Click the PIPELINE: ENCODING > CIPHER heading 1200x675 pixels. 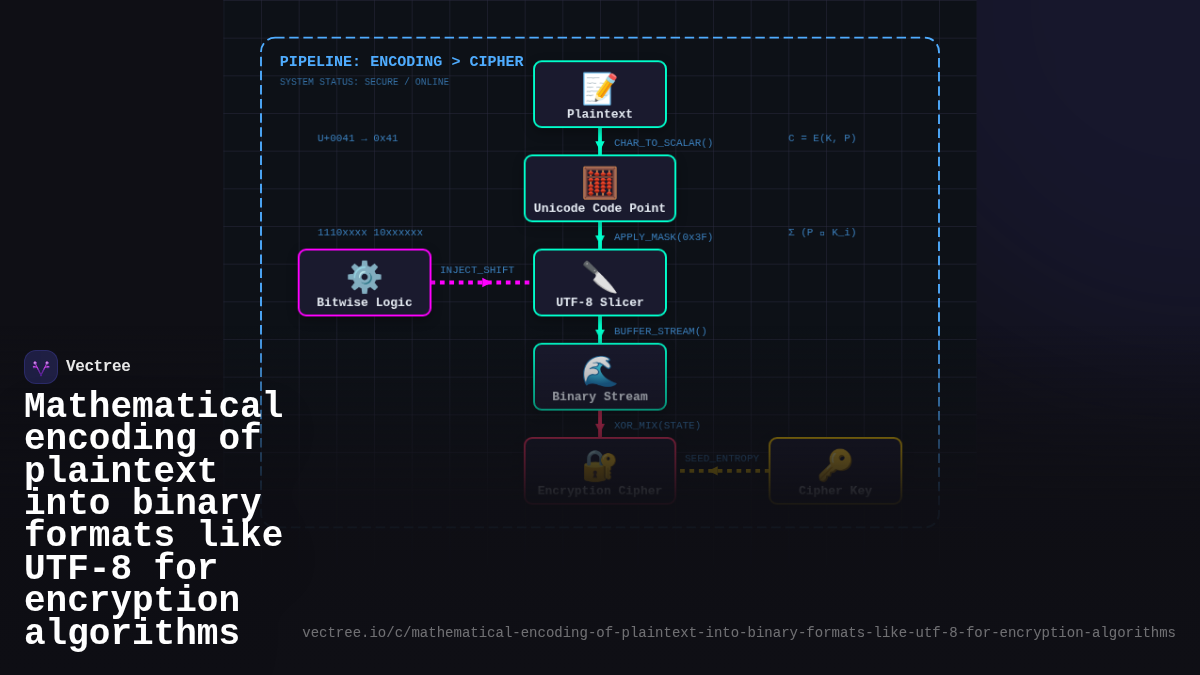(401, 62)
